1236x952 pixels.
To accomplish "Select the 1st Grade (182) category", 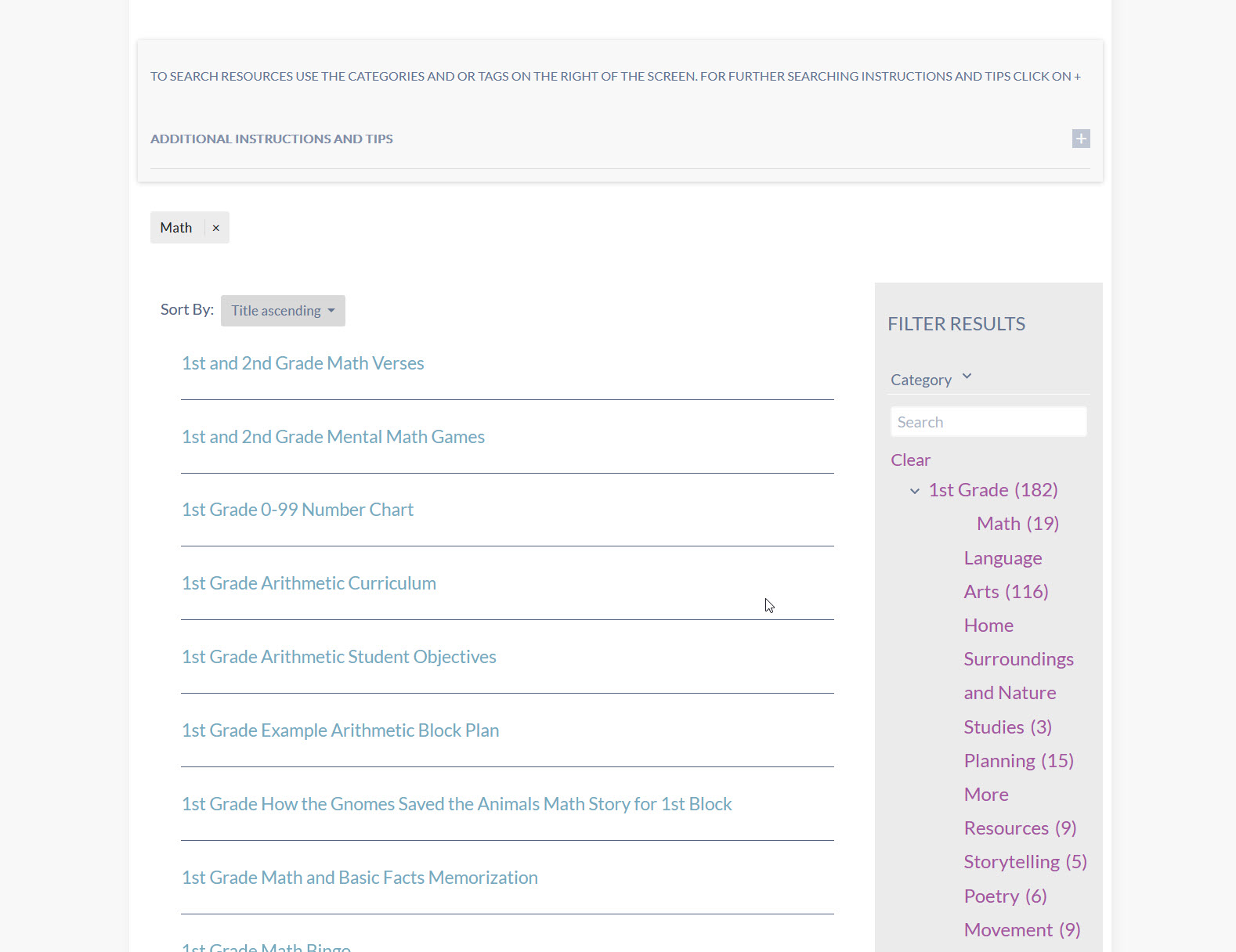I will click(993, 490).
